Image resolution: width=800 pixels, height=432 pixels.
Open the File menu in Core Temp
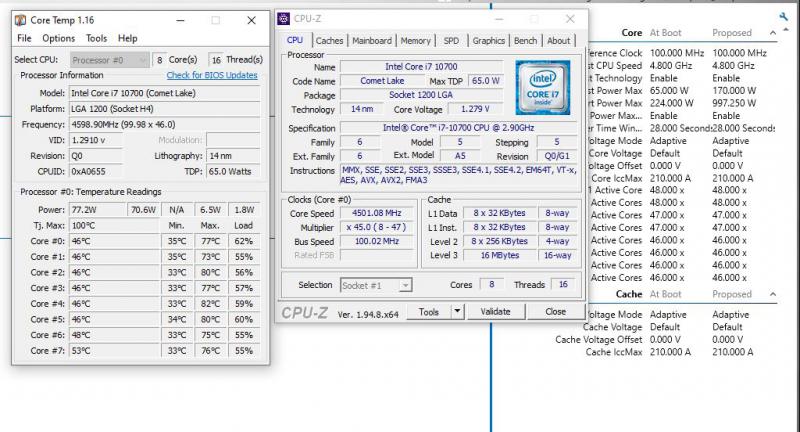(25, 38)
